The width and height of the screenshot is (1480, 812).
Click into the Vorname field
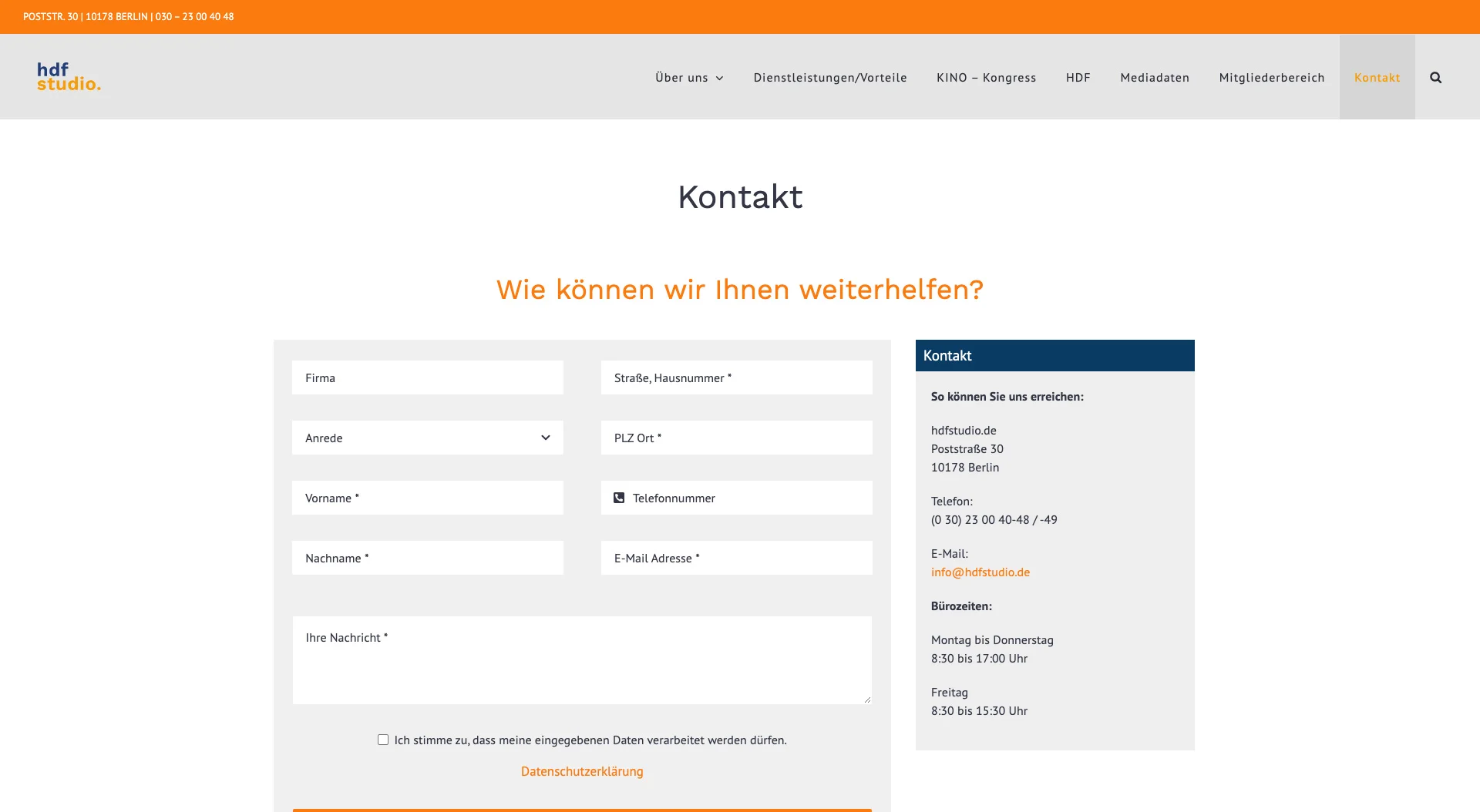427,498
